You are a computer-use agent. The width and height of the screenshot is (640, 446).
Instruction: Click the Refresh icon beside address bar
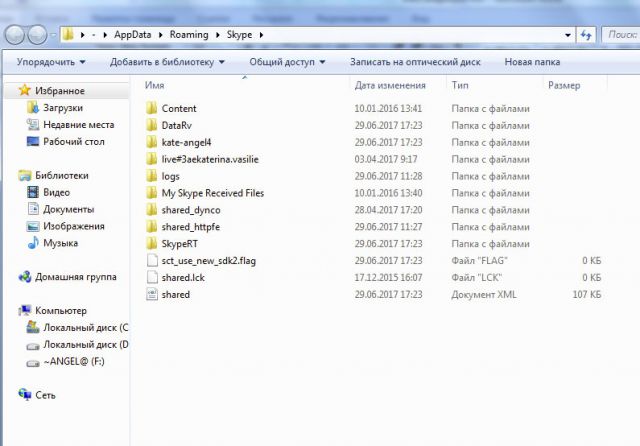coord(586,35)
